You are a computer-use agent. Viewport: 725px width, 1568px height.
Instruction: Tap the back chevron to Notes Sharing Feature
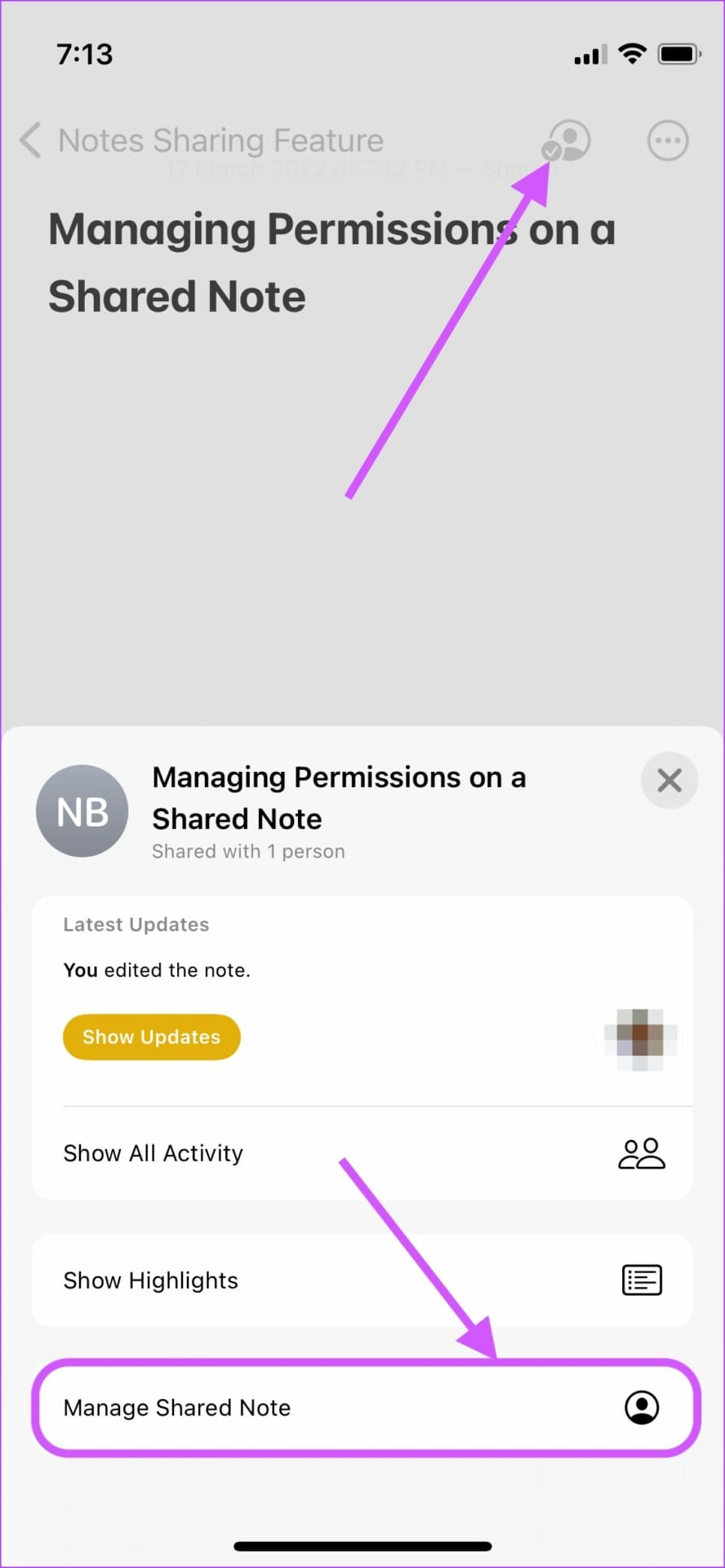click(30, 140)
